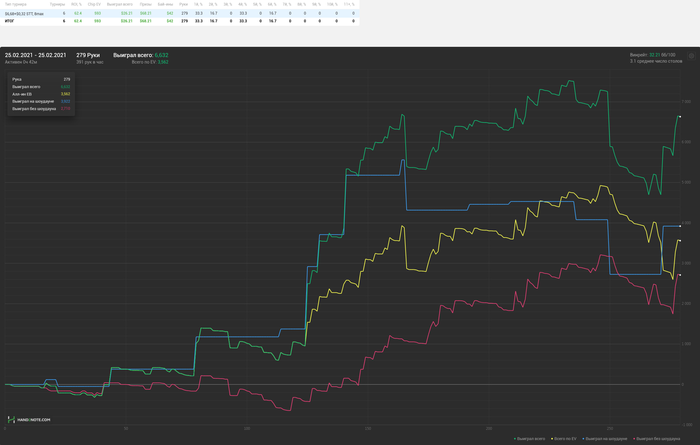700x445 pixels.
Task: Click end marker of red non-showdown line
Action: pyautogui.click(x=680, y=275)
